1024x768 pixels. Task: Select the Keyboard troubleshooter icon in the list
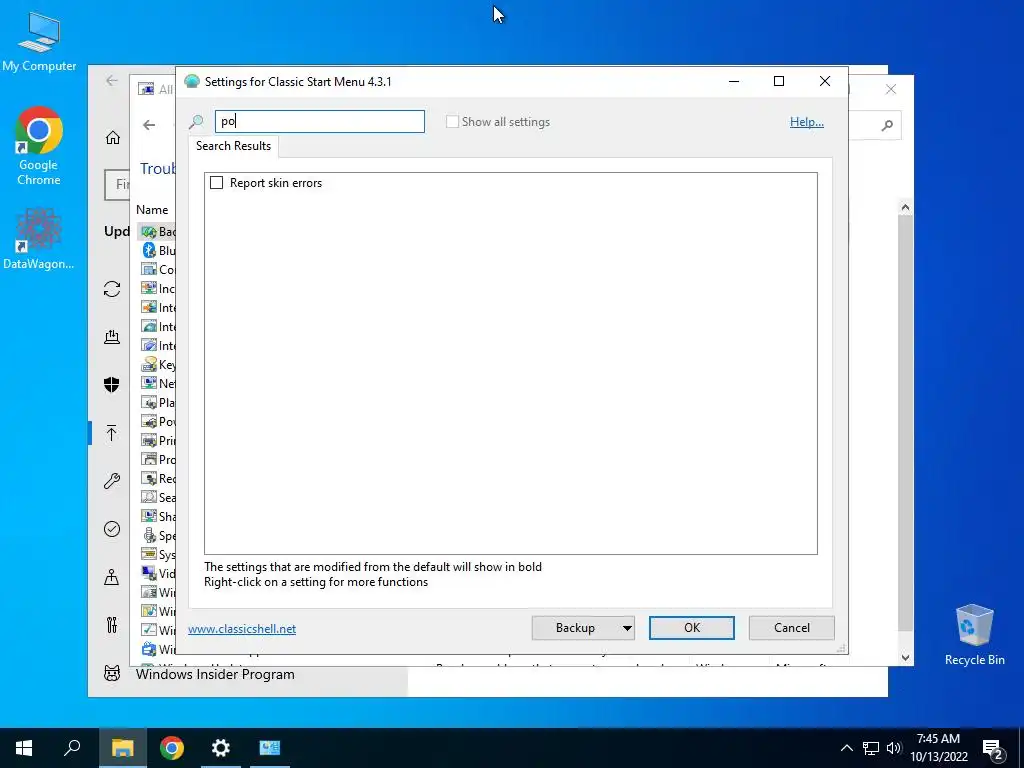pyautogui.click(x=149, y=364)
